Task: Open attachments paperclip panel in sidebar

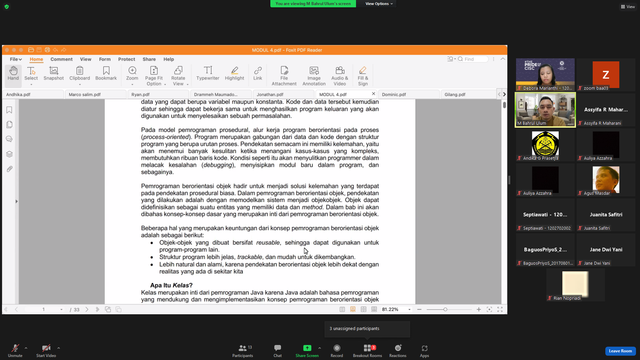Action: pos(9,169)
